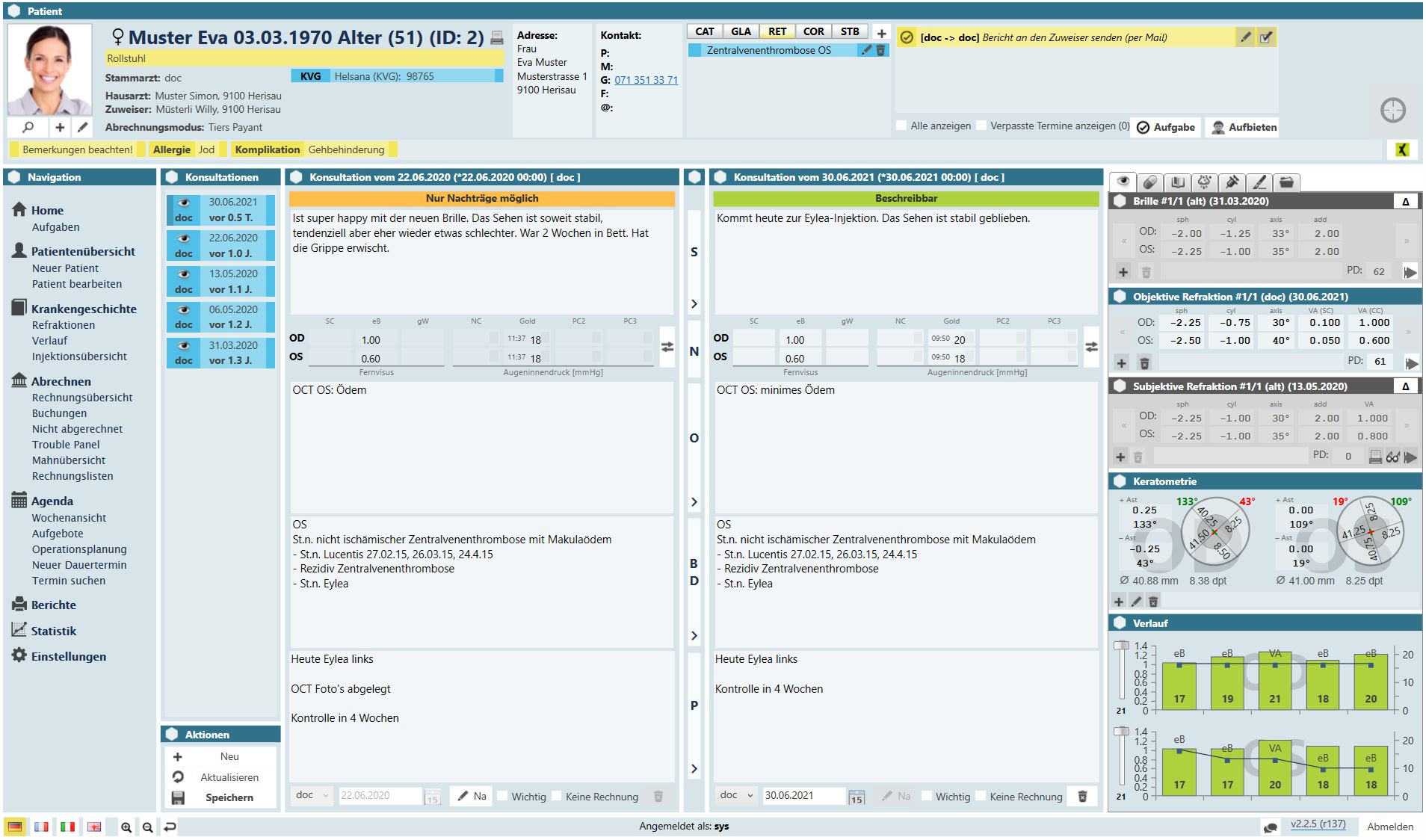This screenshot has width=1426, height=840.
Task: Click the scalpel surgery tab icon
Action: tap(1259, 182)
